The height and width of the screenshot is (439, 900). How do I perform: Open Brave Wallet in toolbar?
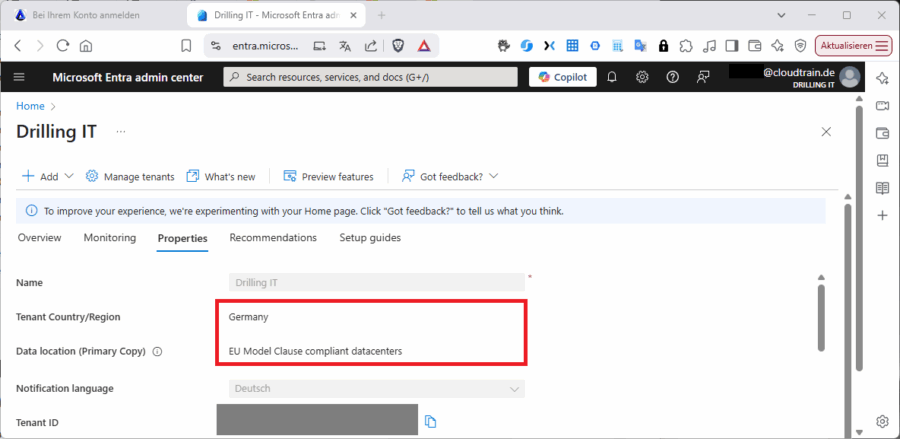pos(755,46)
